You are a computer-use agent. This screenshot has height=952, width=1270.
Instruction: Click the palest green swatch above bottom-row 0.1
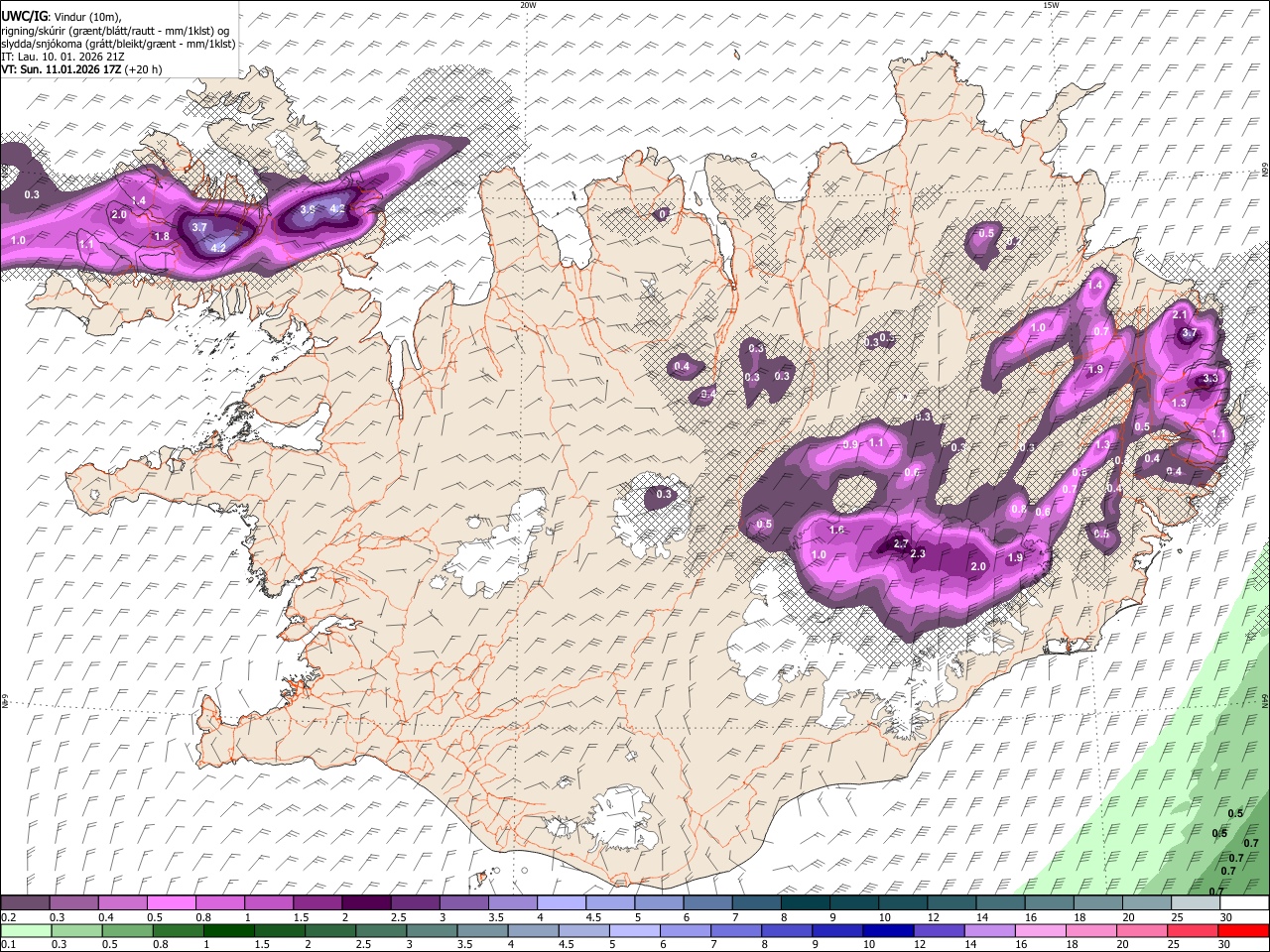[25, 930]
